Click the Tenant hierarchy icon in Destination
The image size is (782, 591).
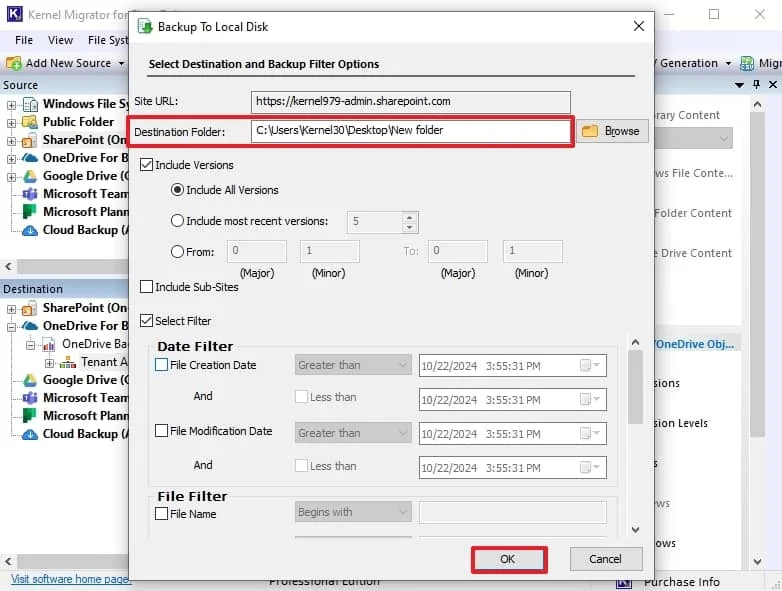[x=68, y=363]
